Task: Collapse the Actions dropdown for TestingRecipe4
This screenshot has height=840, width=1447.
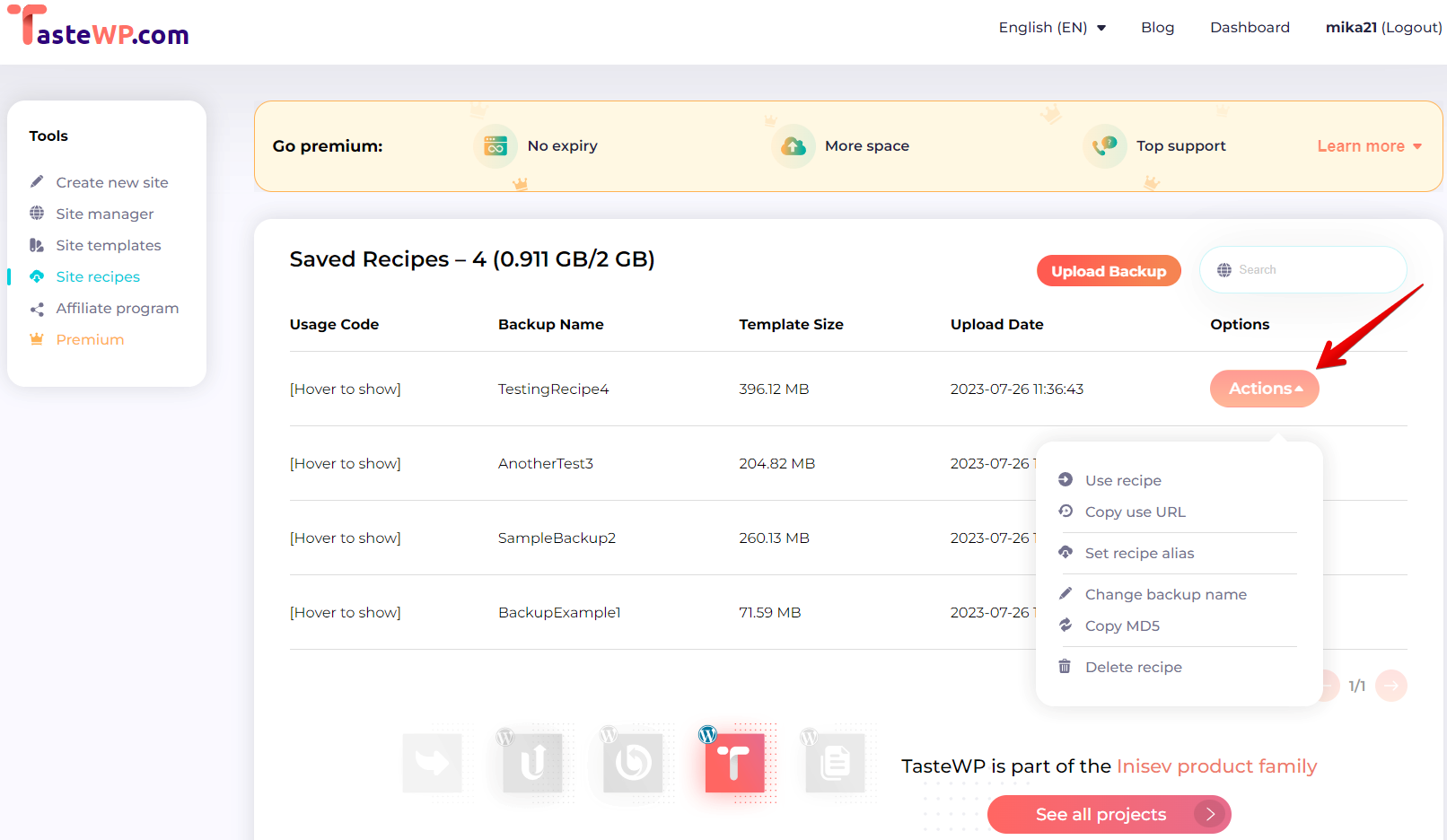Action: click(x=1265, y=389)
